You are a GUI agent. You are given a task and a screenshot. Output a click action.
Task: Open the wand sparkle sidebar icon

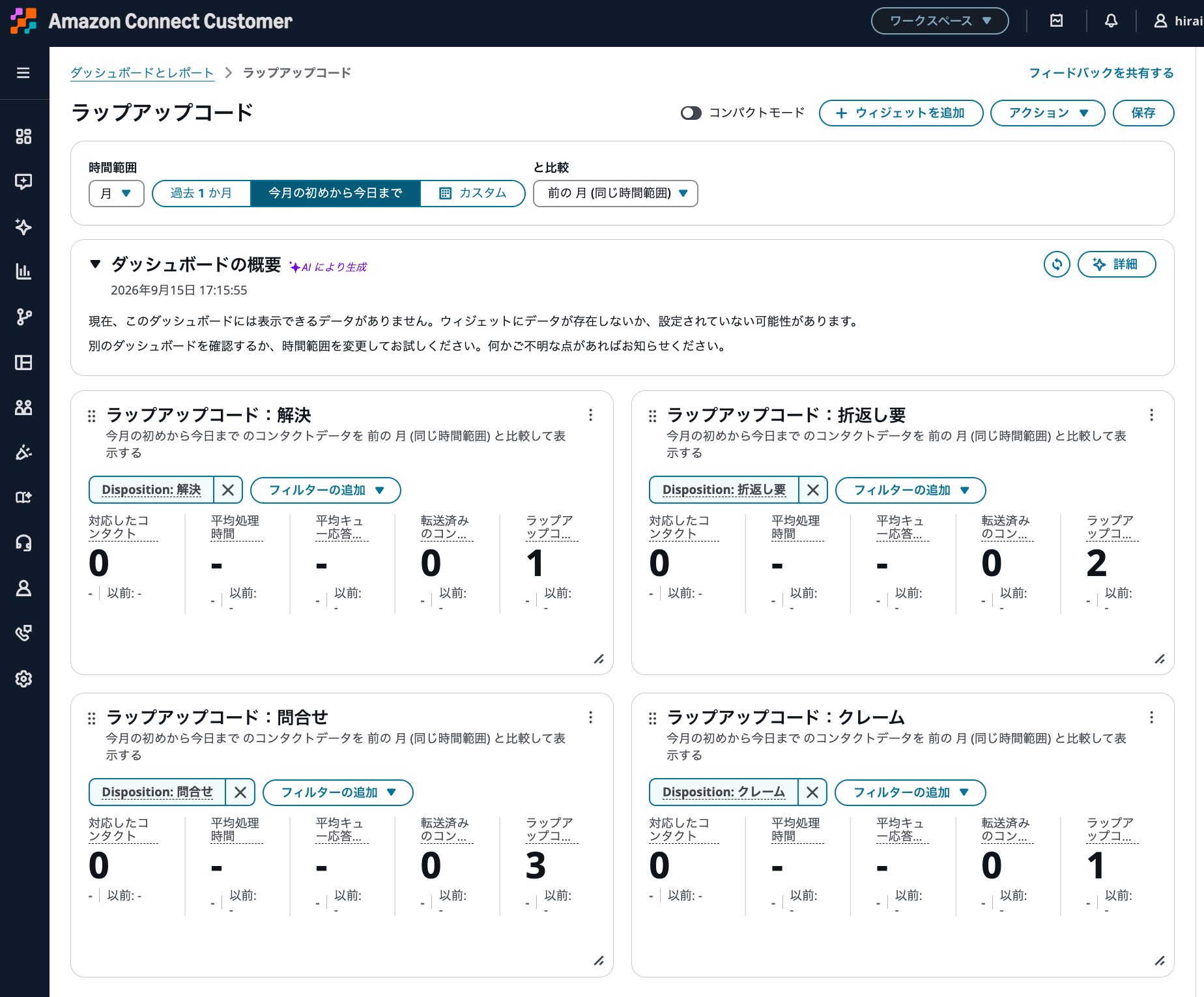click(23, 452)
